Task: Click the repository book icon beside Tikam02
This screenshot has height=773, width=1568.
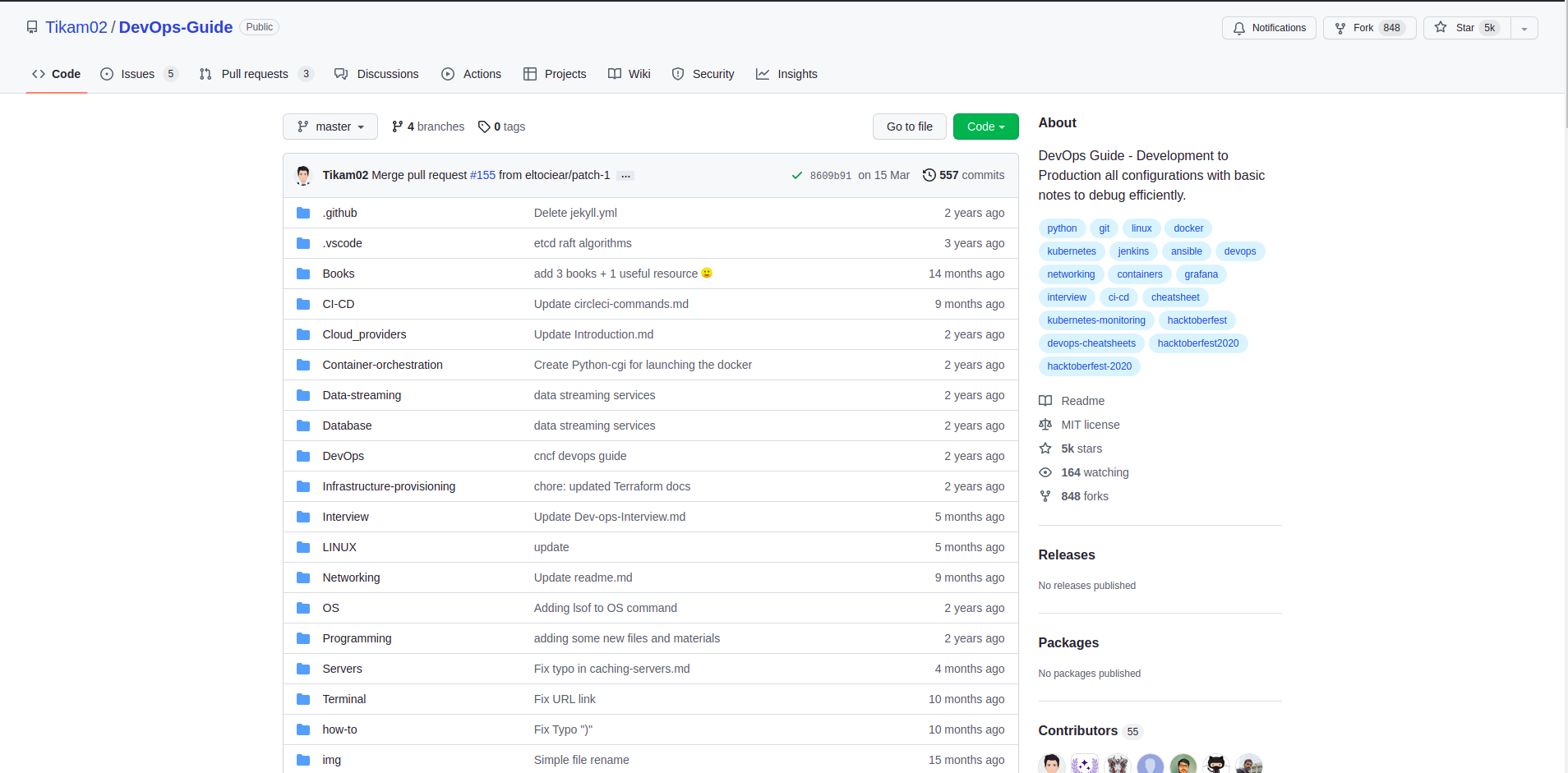Action: (32, 27)
